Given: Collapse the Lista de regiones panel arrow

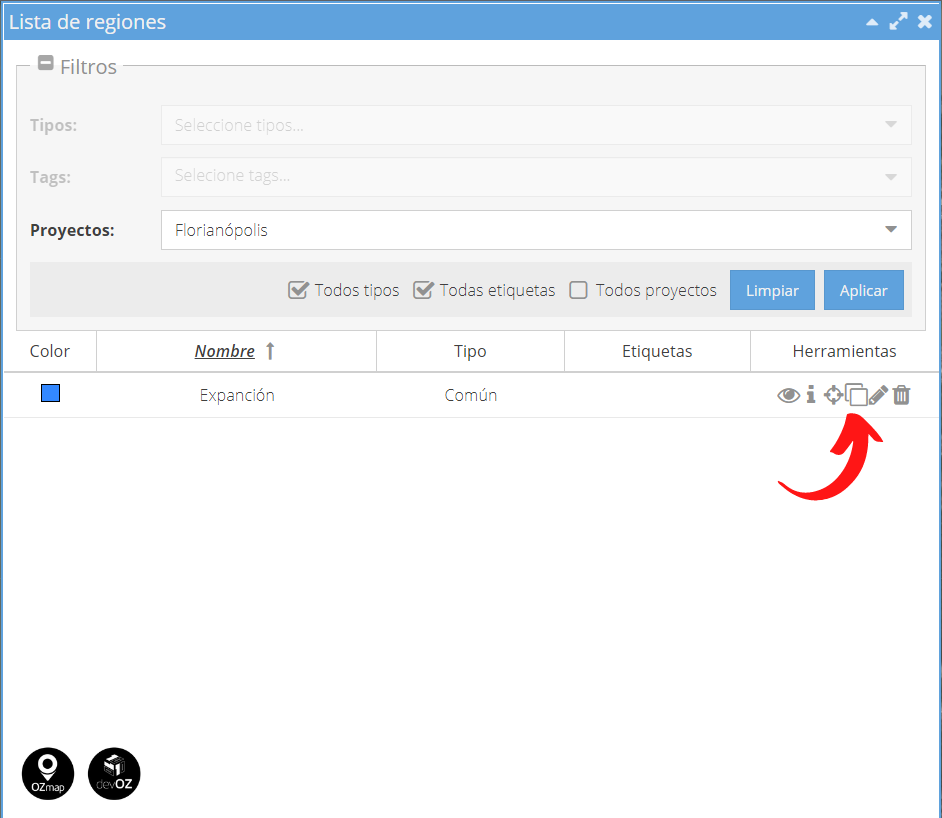Looking at the screenshot, I should (872, 22).
